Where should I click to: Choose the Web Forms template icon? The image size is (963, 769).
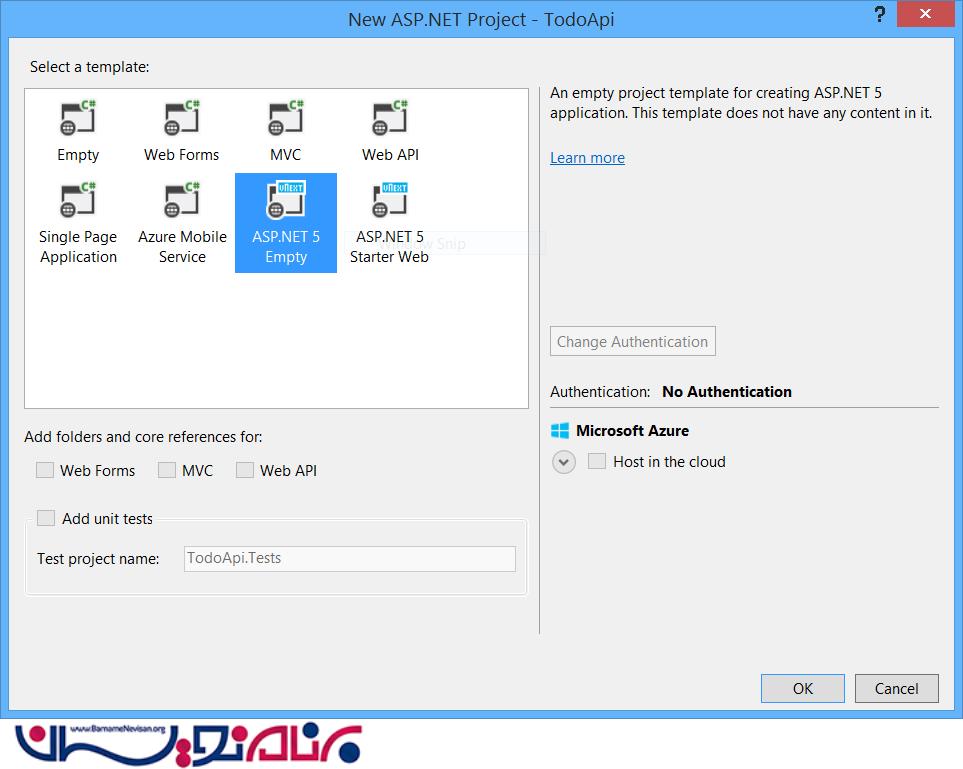(x=181, y=119)
